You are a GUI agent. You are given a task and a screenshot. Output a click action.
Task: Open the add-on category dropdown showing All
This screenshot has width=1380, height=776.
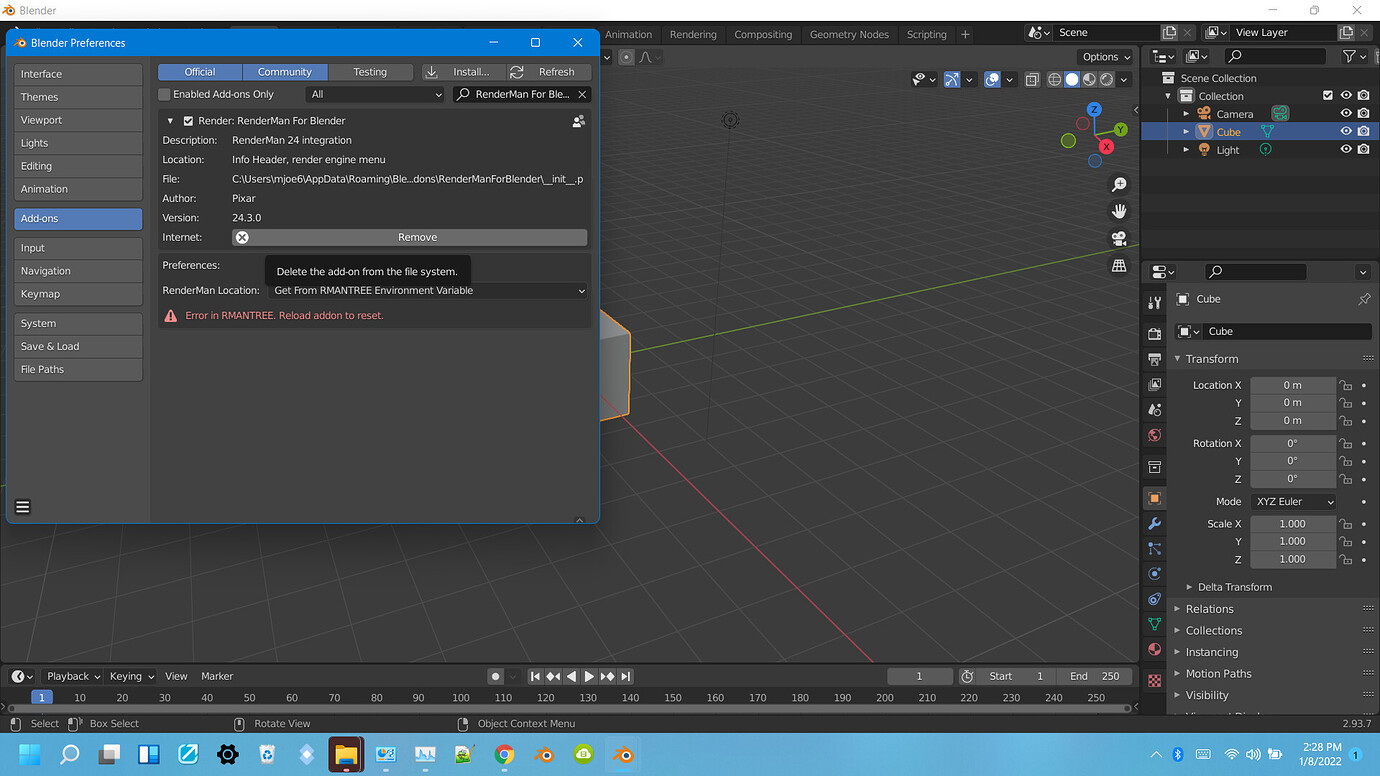[x=375, y=93]
